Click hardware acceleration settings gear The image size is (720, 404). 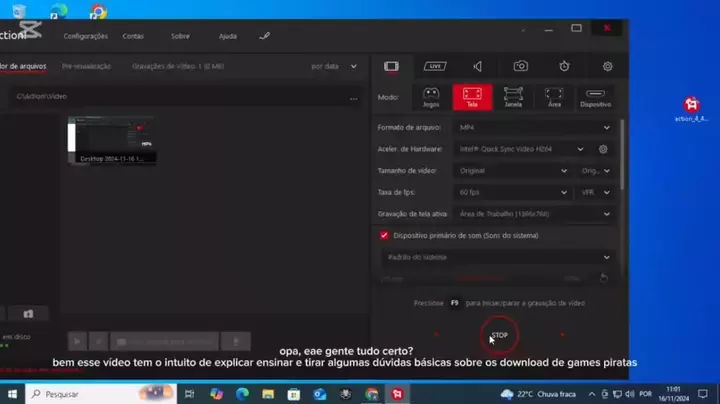(x=603, y=149)
